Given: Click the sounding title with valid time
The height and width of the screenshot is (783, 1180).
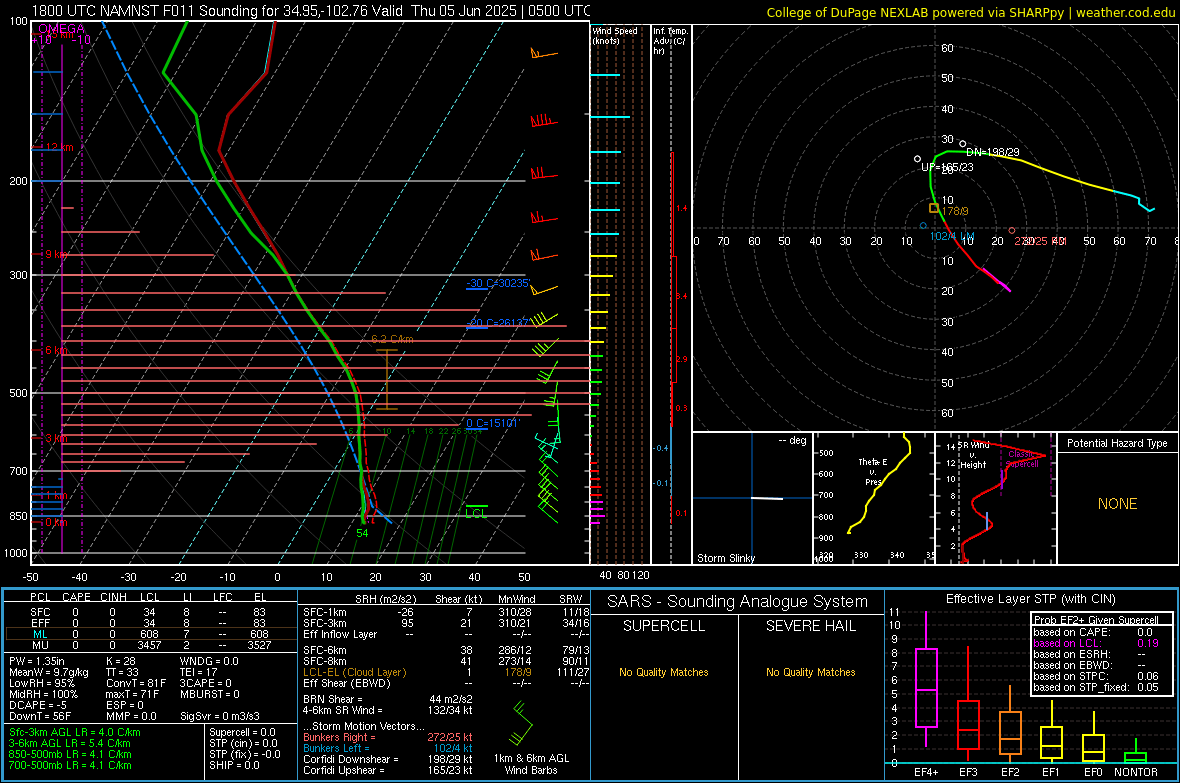Looking at the screenshot, I should tap(311, 11).
